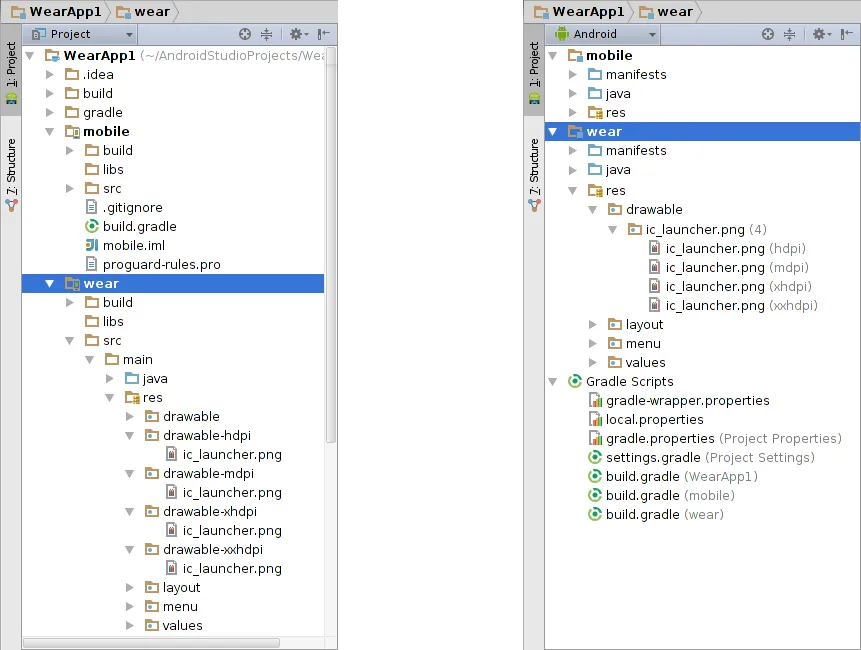Click vertical scrollbar of Project pane
Screen dimensions: 861x650
331,246
